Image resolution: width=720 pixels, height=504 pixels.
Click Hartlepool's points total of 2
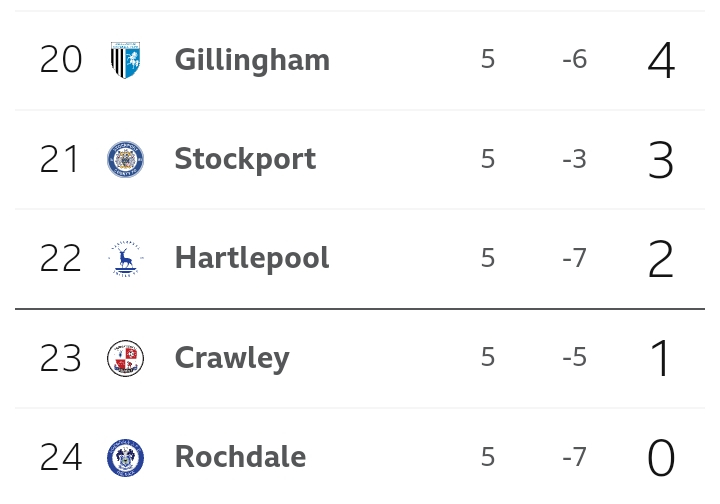(661, 259)
